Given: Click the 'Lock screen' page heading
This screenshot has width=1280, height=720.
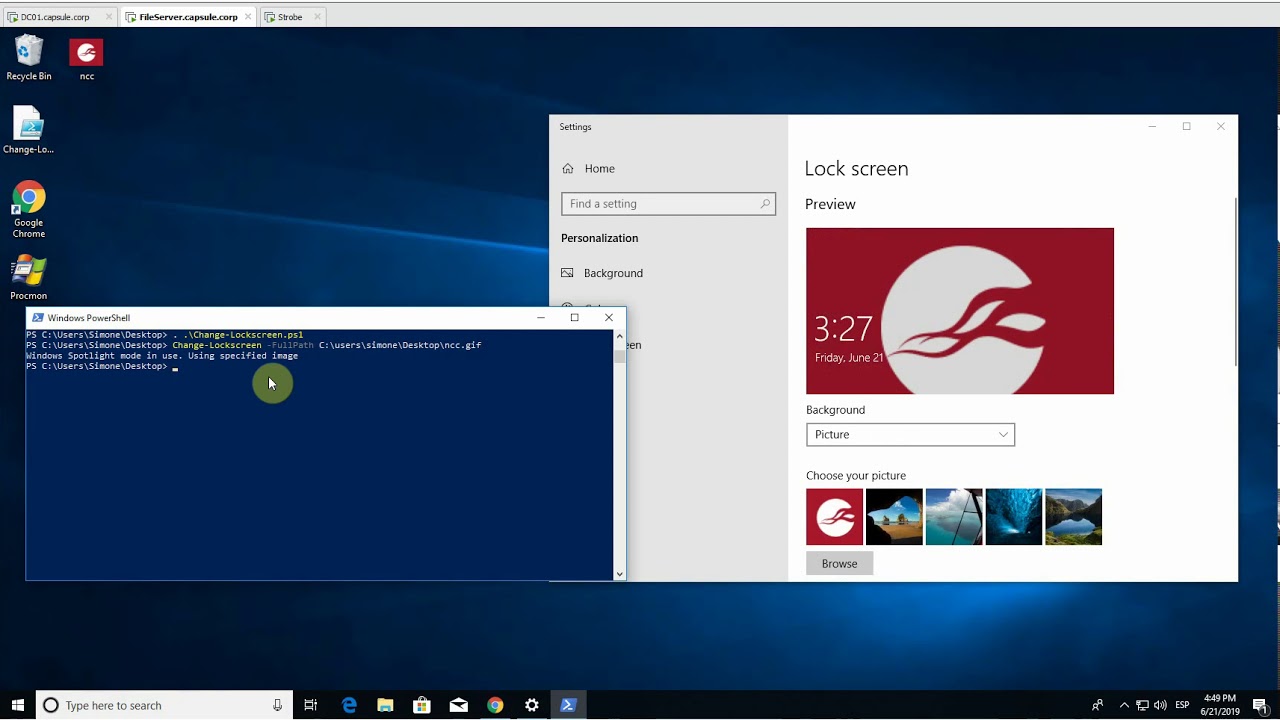Looking at the screenshot, I should [856, 169].
